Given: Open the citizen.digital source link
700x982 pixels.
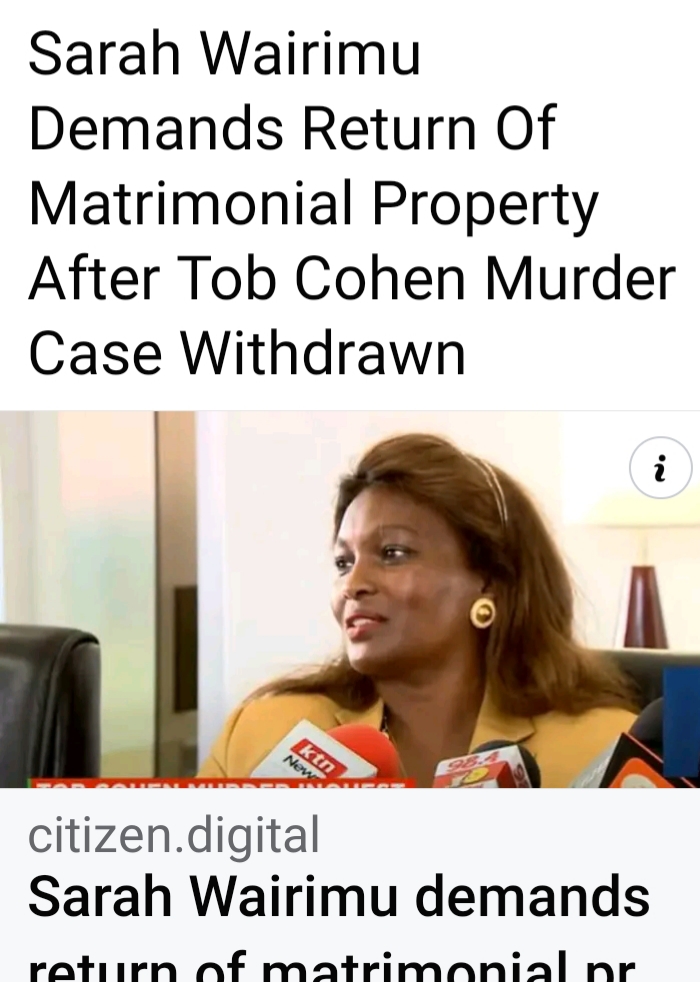Looking at the screenshot, I should click(x=174, y=834).
